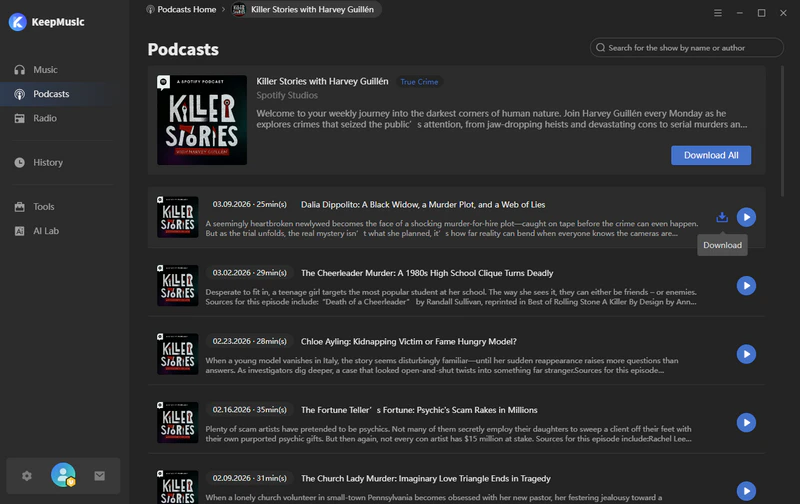
Task: Play The Fortune Teller's Fortune episode
Action: coord(746,423)
